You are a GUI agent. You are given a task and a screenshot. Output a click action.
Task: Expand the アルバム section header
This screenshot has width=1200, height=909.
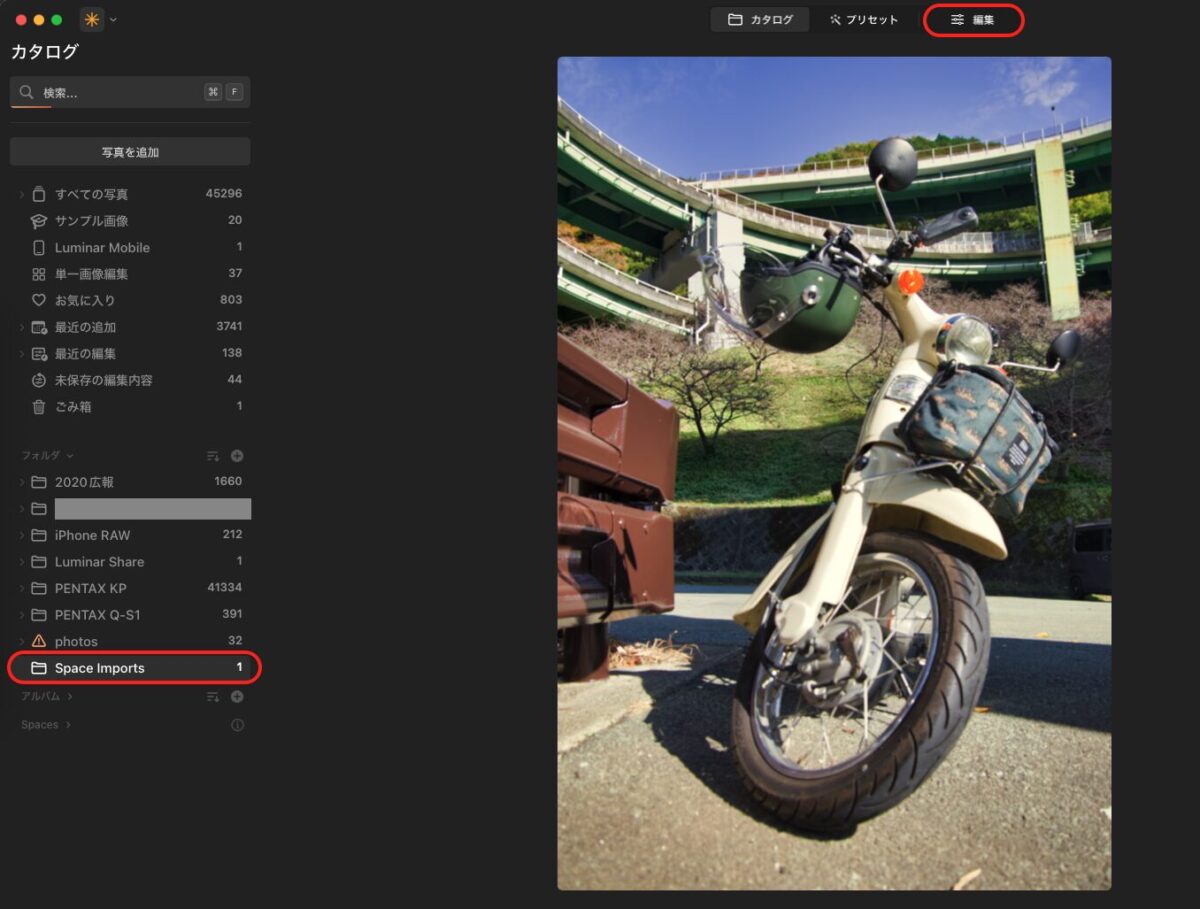(47, 697)
